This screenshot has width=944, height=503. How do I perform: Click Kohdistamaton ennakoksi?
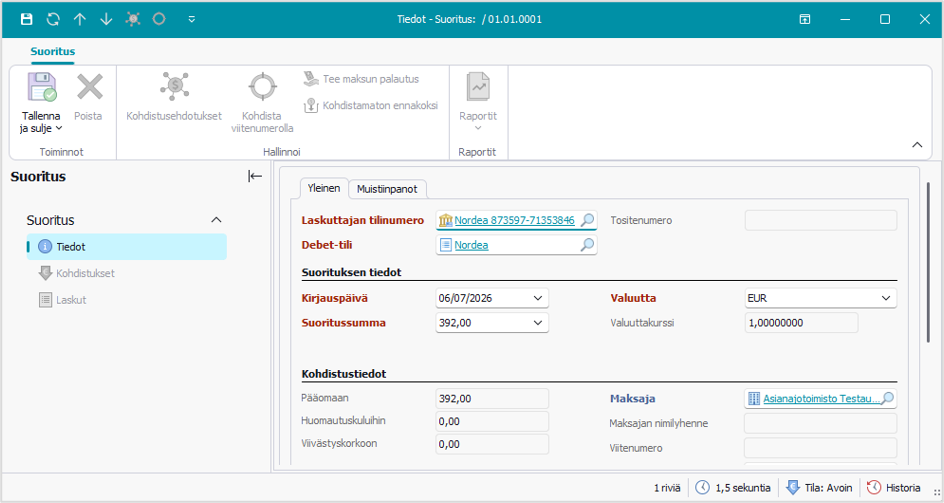pyautogui.click(x=371, y=105)
